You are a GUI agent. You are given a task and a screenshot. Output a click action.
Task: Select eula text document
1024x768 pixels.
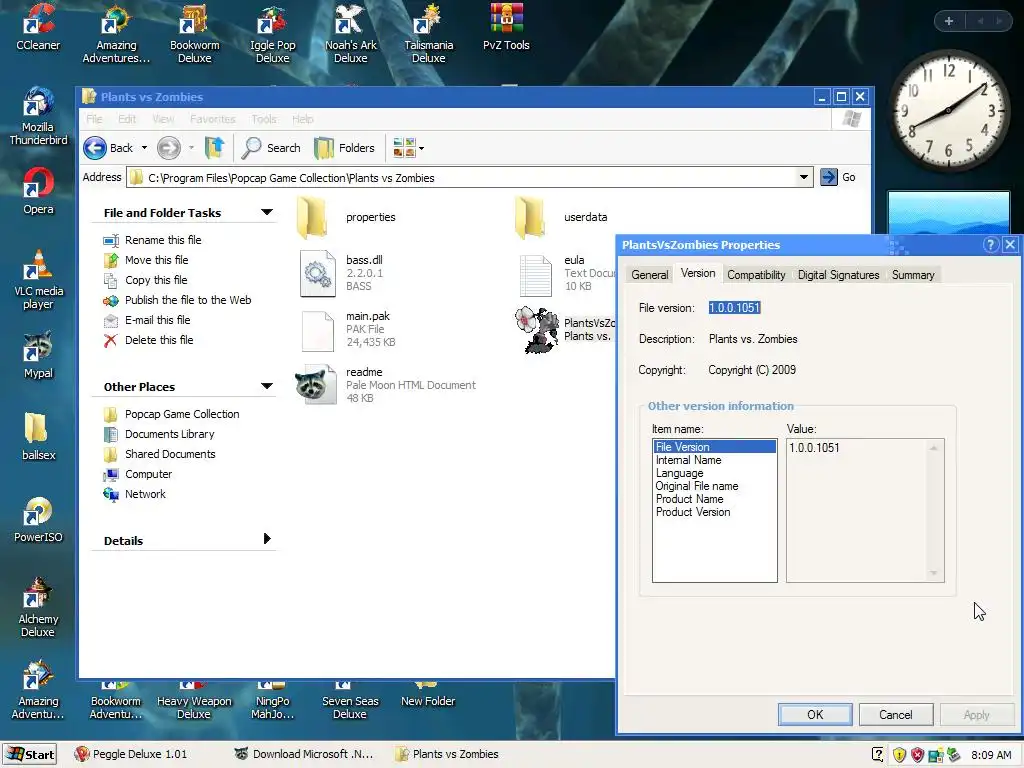pos(566,273)
